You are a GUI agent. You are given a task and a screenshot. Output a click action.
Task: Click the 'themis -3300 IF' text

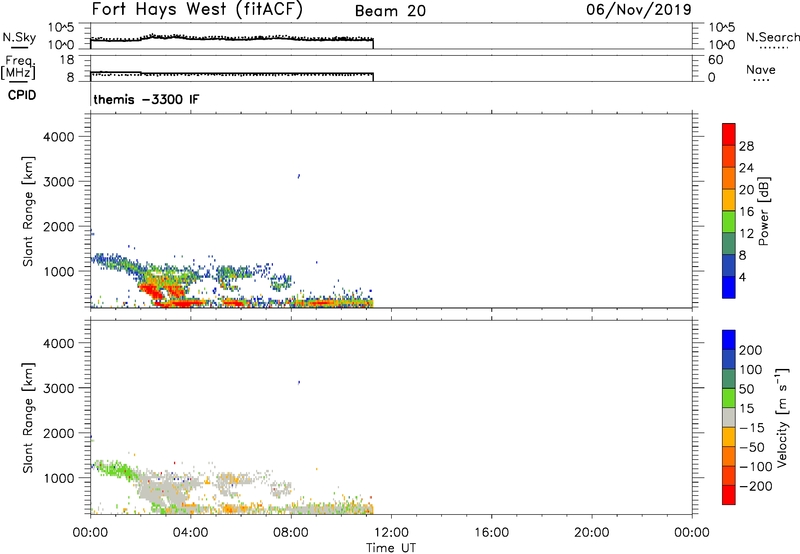coord(146,99)
